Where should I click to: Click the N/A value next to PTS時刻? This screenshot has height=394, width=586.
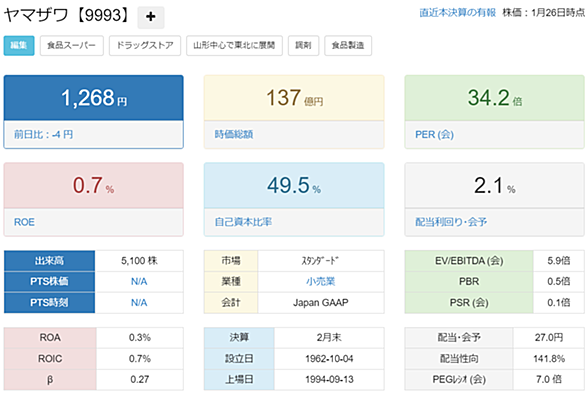click(139, 302)
